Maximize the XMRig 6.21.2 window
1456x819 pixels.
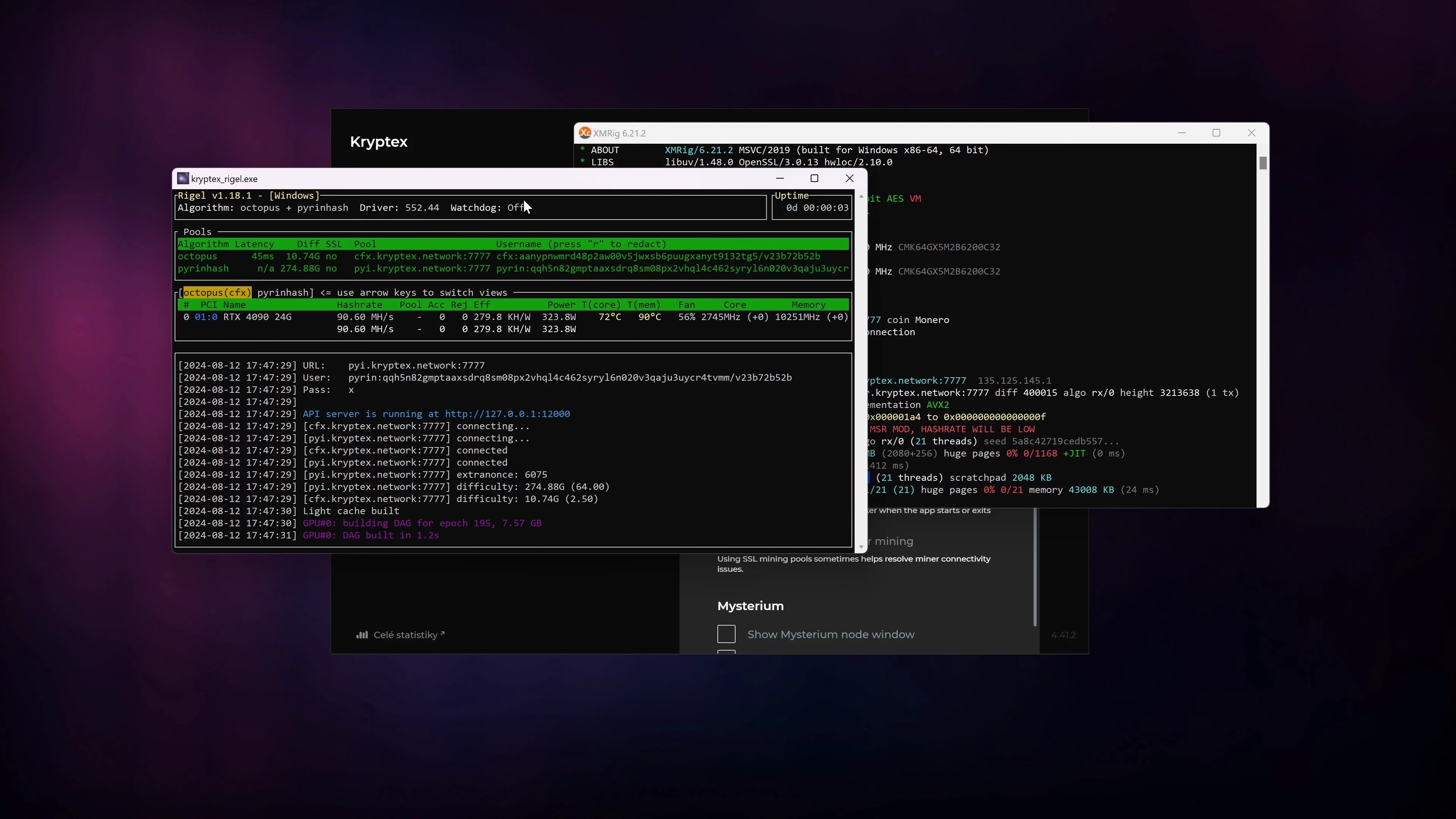coord(1216,133)
